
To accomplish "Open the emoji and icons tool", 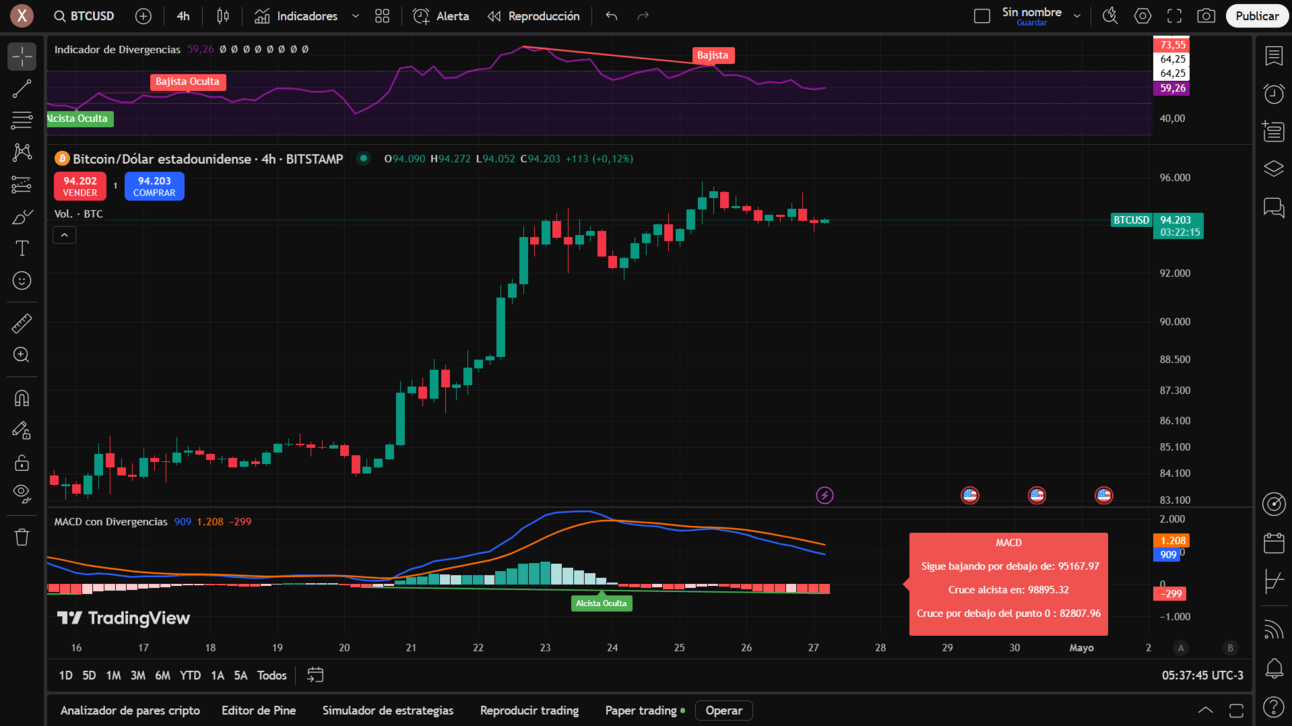I will [22, 281].
